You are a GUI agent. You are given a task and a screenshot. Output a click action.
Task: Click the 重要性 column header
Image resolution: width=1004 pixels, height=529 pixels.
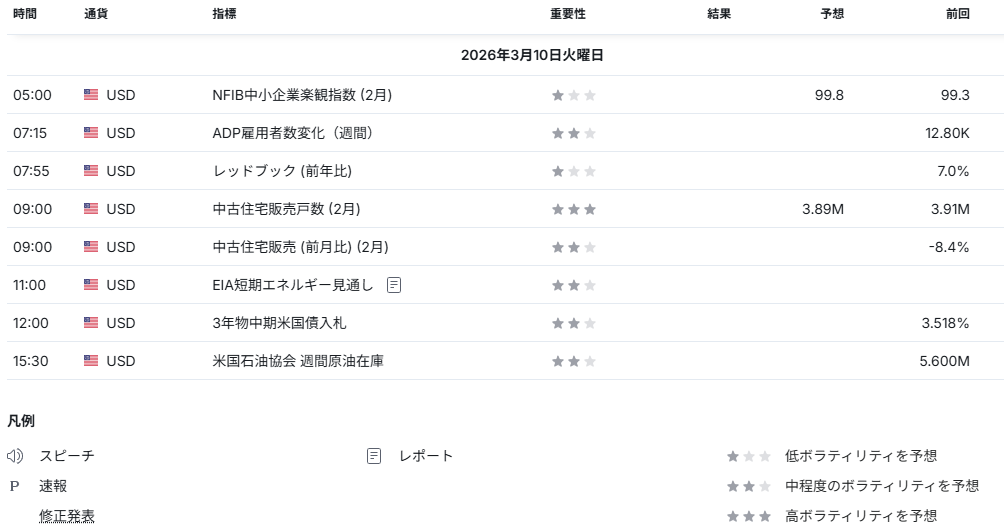(x=567, y=15)
